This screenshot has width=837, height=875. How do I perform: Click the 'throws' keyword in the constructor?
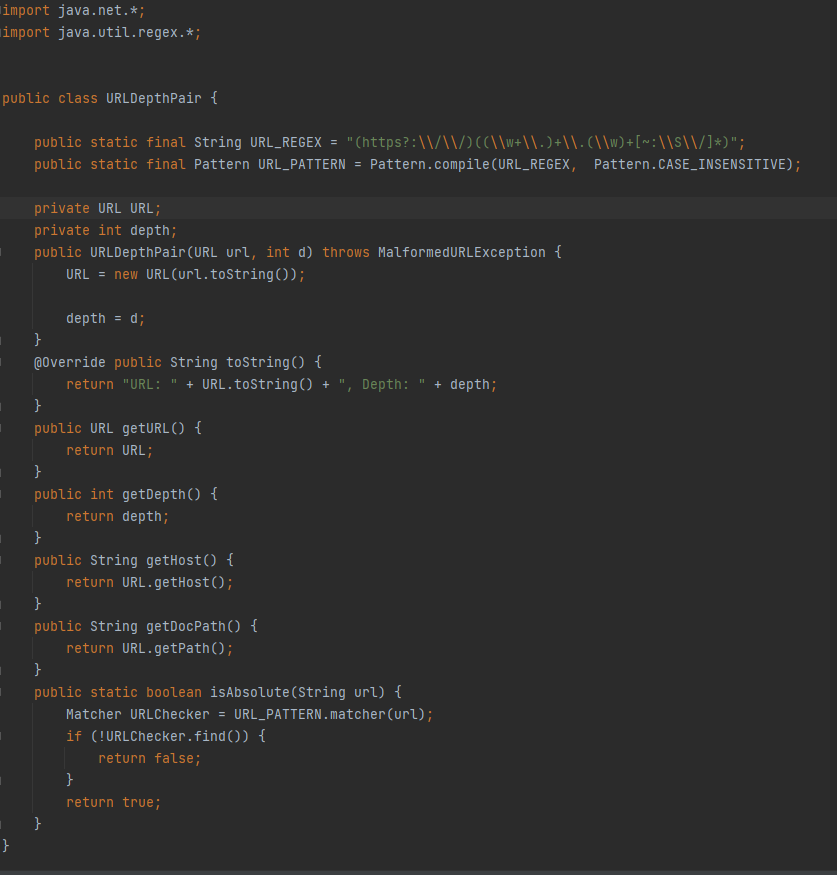(346, 252)
